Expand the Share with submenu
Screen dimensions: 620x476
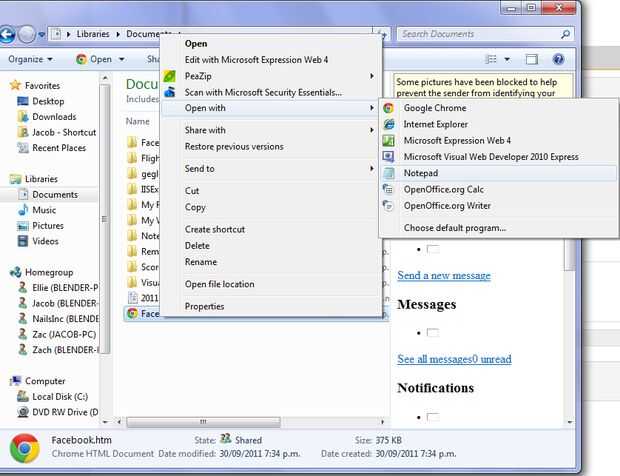[x=372, y=130]
